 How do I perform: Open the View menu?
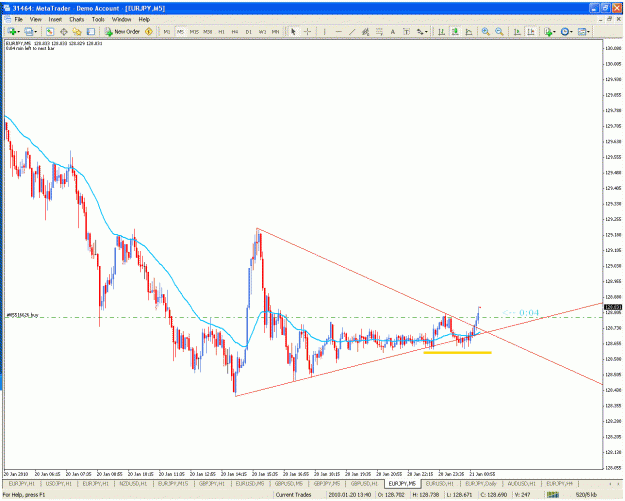[x=35, y=19]
